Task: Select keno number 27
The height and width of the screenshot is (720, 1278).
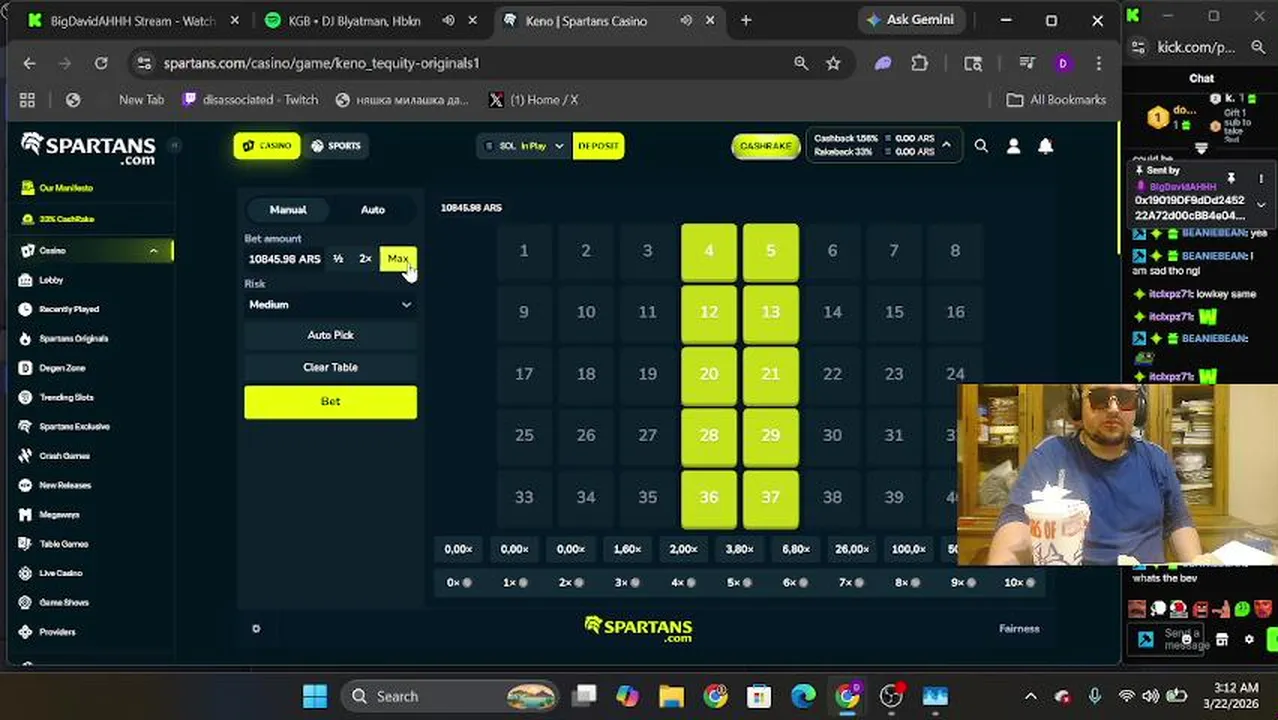Action: tap(647, 435)
